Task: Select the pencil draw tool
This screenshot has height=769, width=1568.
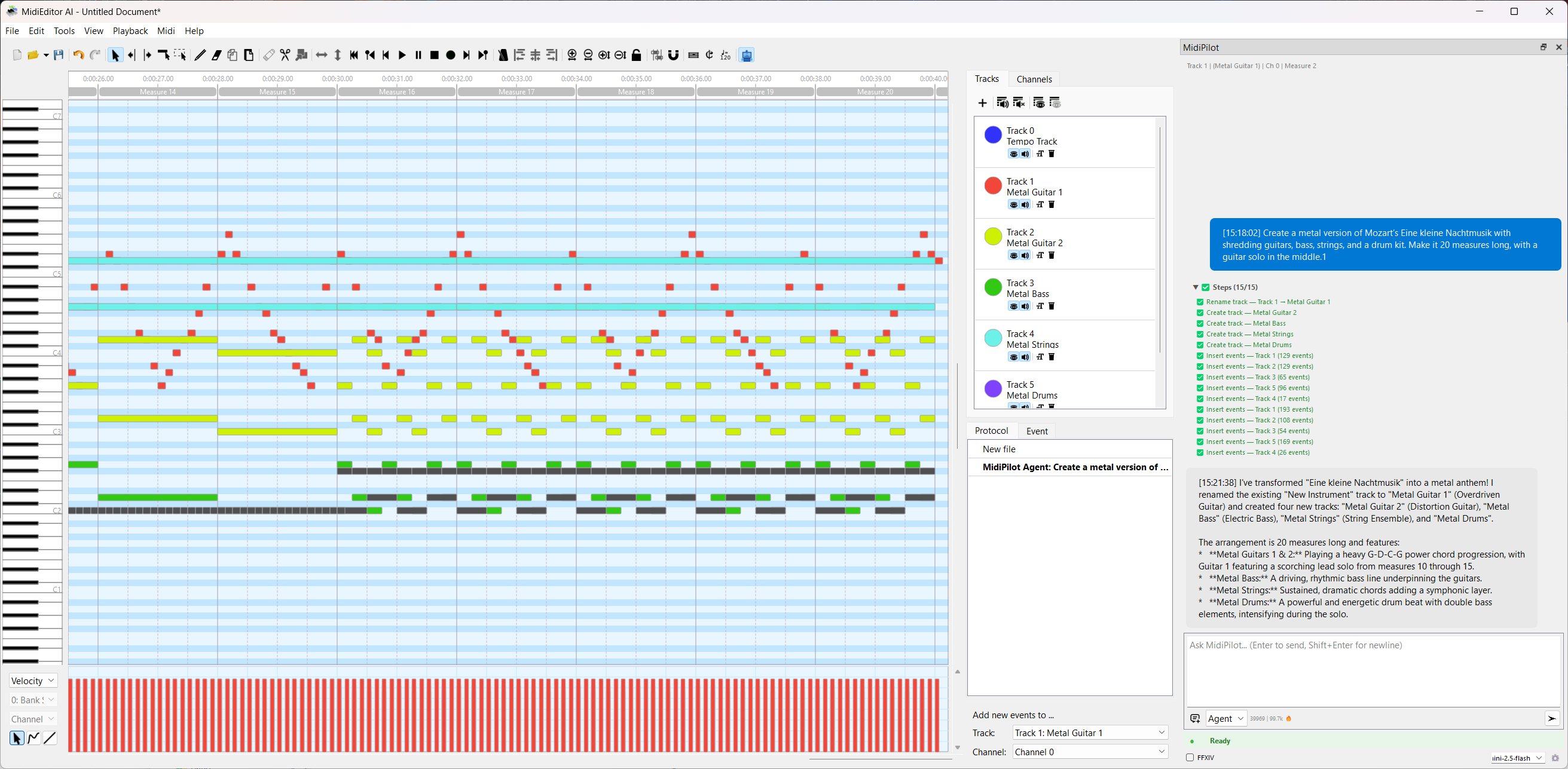Action: [200, 56]
